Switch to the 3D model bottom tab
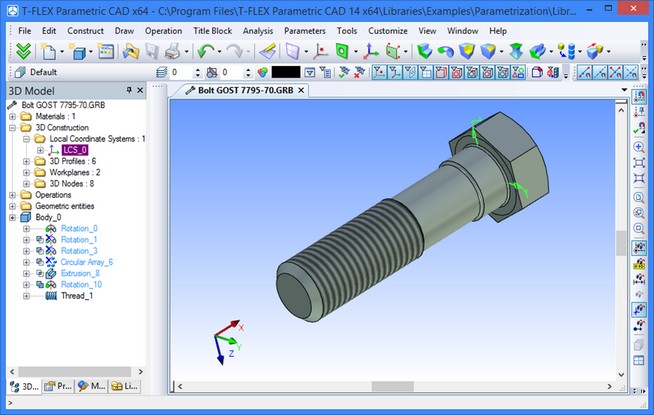 (x=24, y=387)
